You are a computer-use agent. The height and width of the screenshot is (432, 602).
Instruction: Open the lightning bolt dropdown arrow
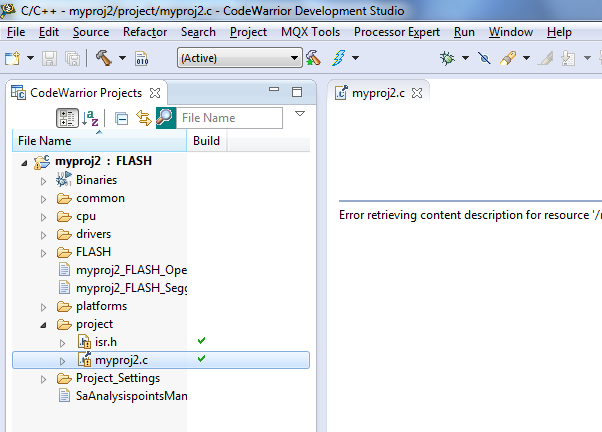click(356, 58)
